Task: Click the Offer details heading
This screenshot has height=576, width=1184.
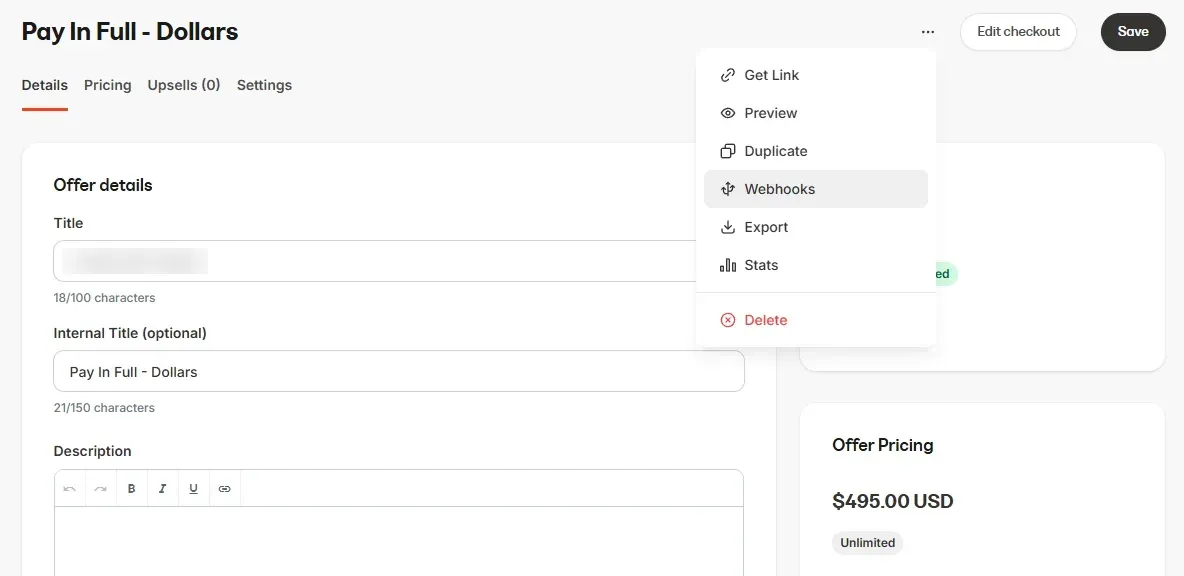Action: tap(103, 185)
